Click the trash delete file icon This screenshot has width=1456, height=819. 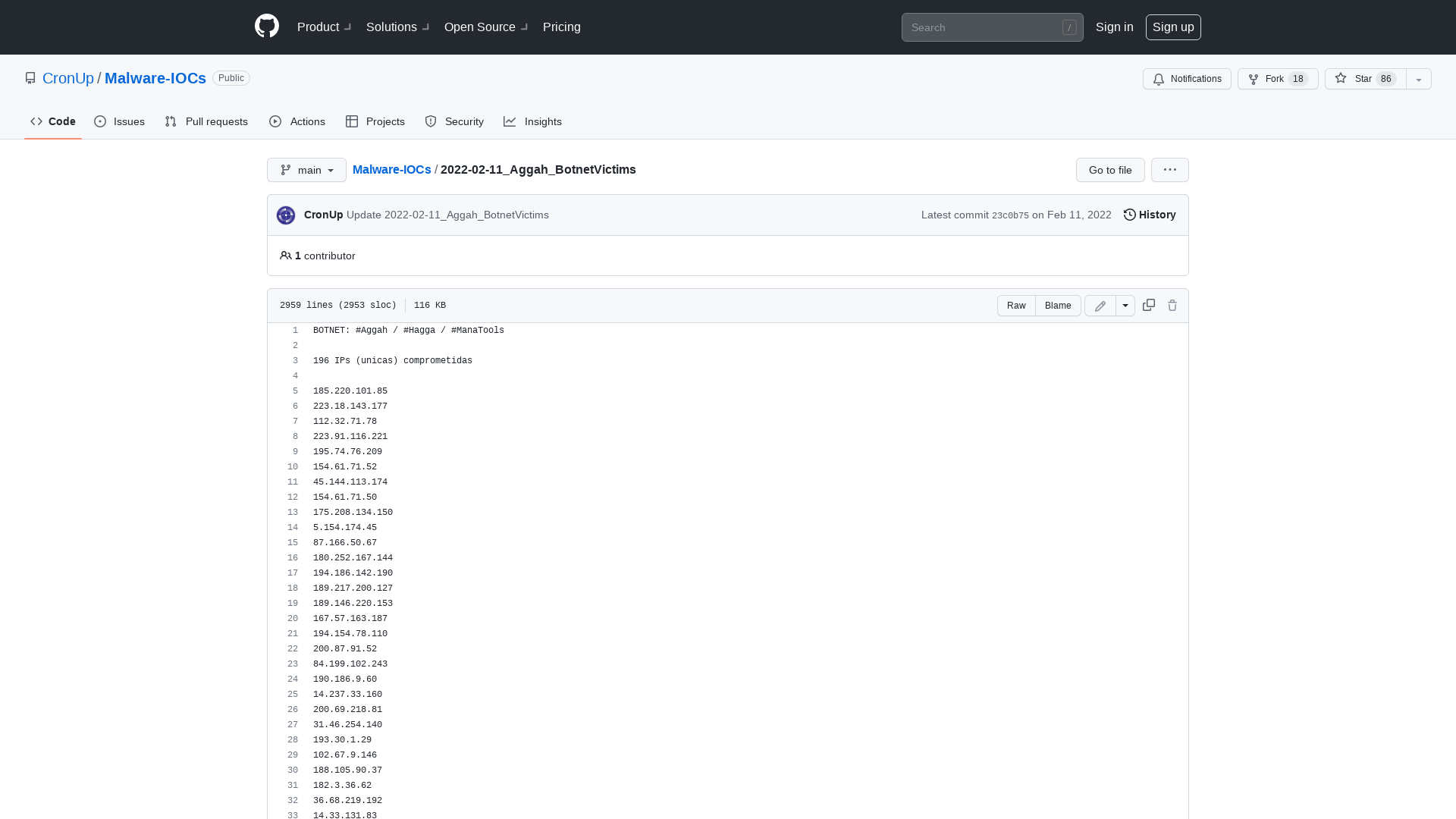(x=1172, y=306)
